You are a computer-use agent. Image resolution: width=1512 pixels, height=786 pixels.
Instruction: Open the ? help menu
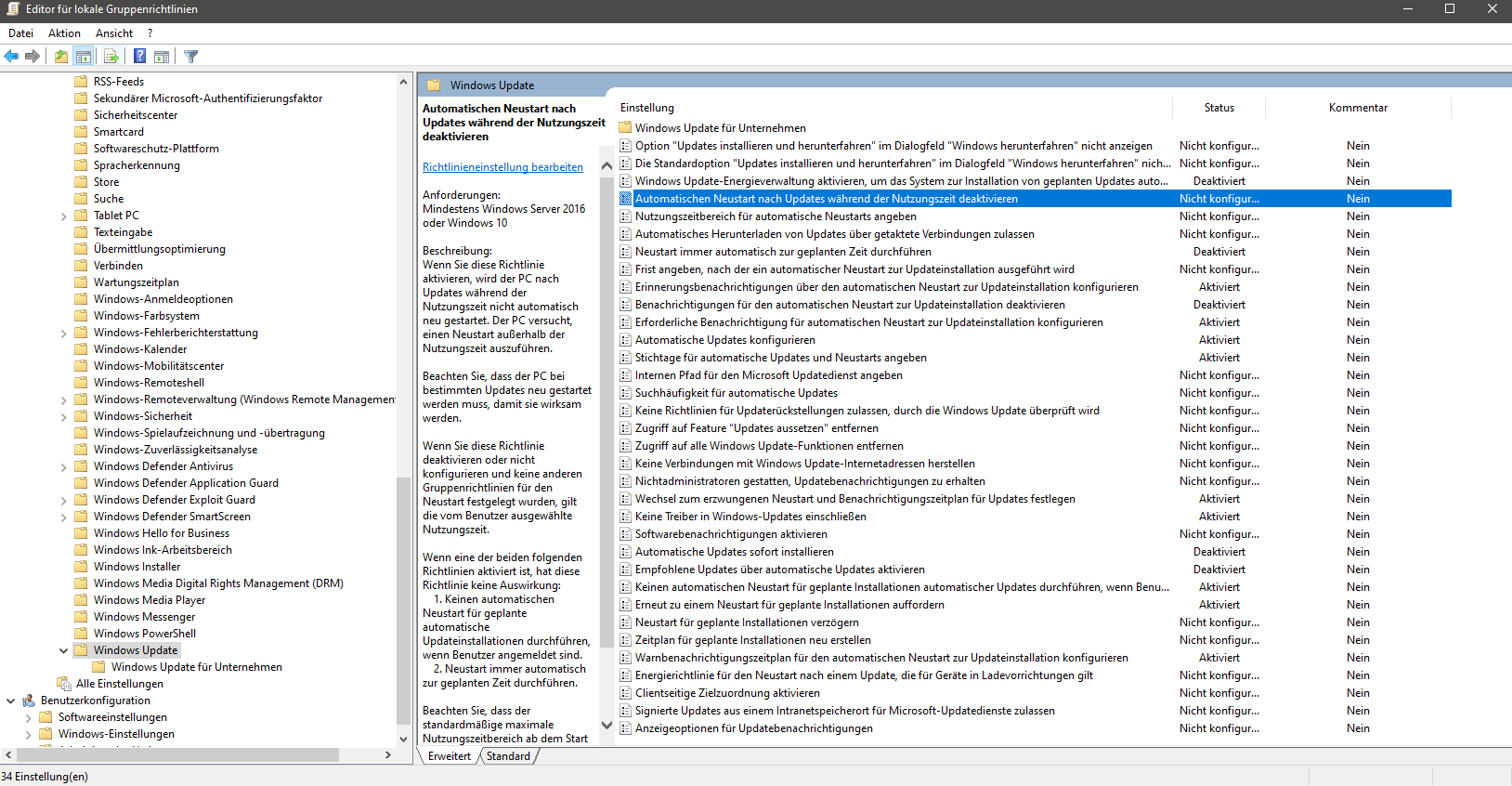[150, 33]
